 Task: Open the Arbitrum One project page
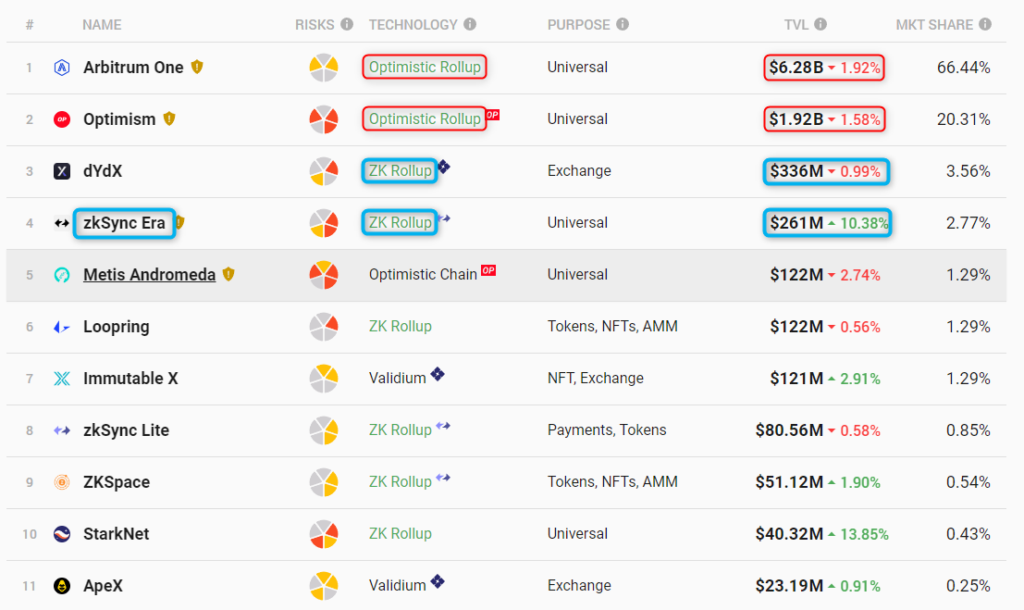click(x=133, y=67)
